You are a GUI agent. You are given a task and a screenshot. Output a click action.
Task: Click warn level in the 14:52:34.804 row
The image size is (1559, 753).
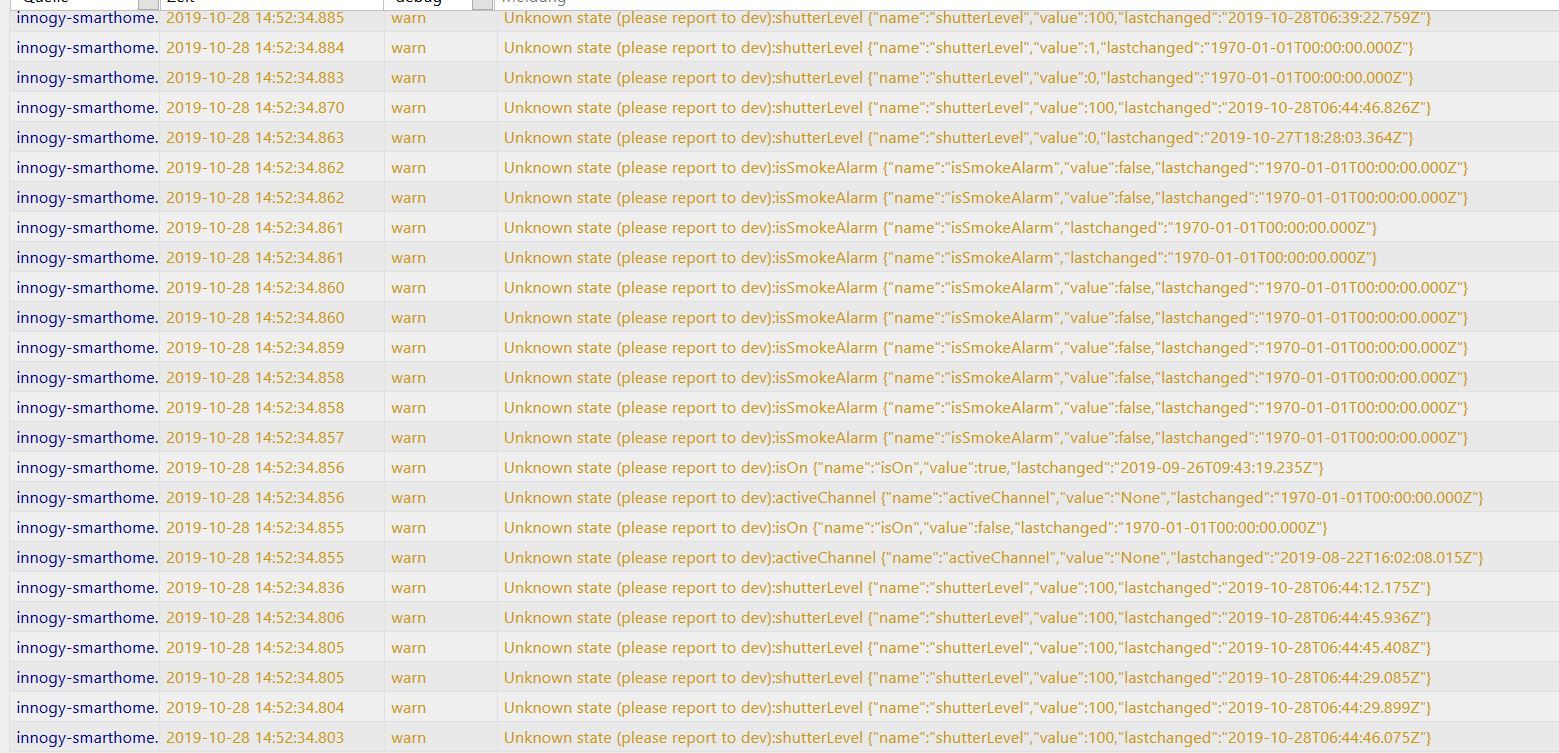tap(408, 708)
